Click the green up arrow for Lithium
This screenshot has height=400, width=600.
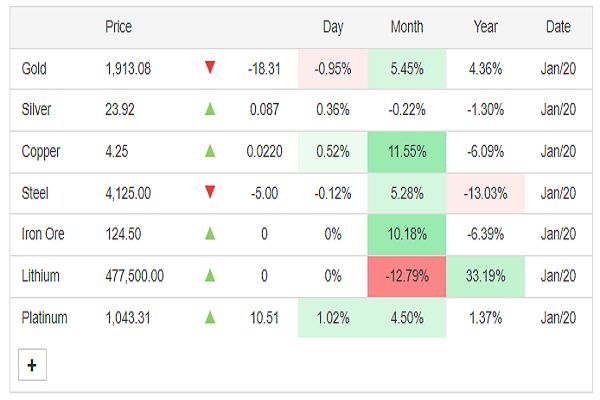(x=210, y=275)
